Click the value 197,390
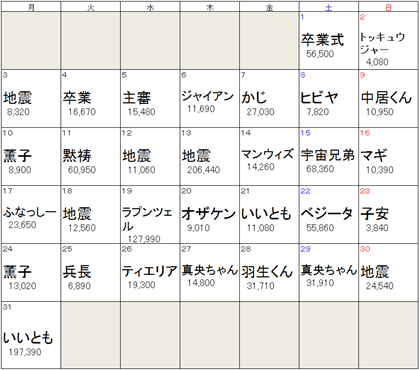Screen dimensions: 419x370 (25, 352)
